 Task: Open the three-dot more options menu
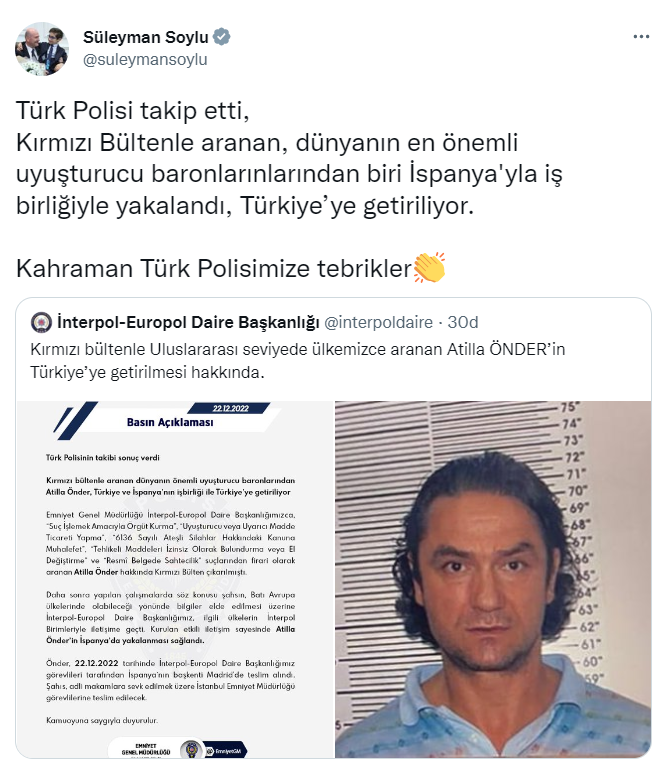[641, 37]
